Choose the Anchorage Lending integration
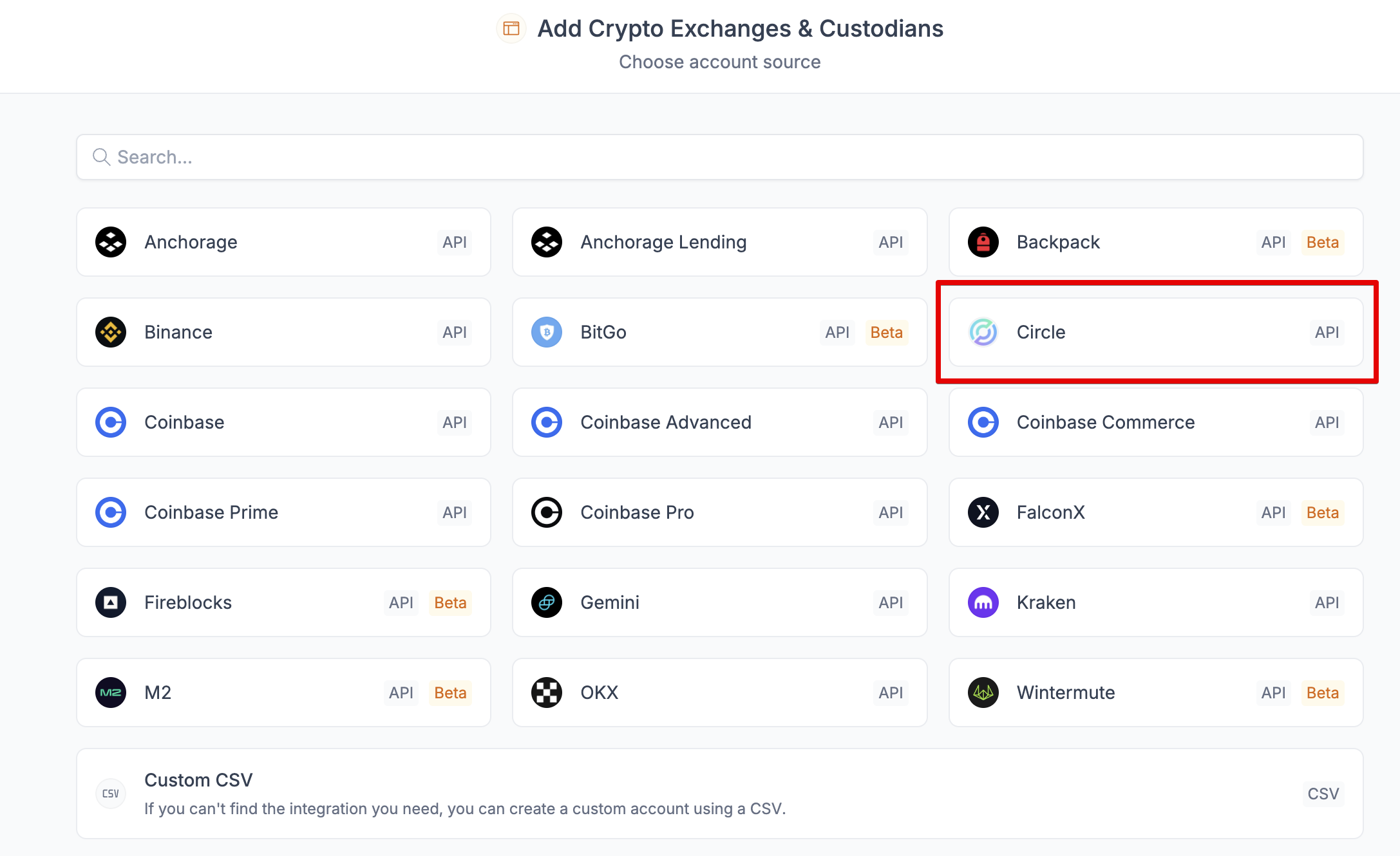This screenshot has height=856, width=1400. tap(719, 242)
